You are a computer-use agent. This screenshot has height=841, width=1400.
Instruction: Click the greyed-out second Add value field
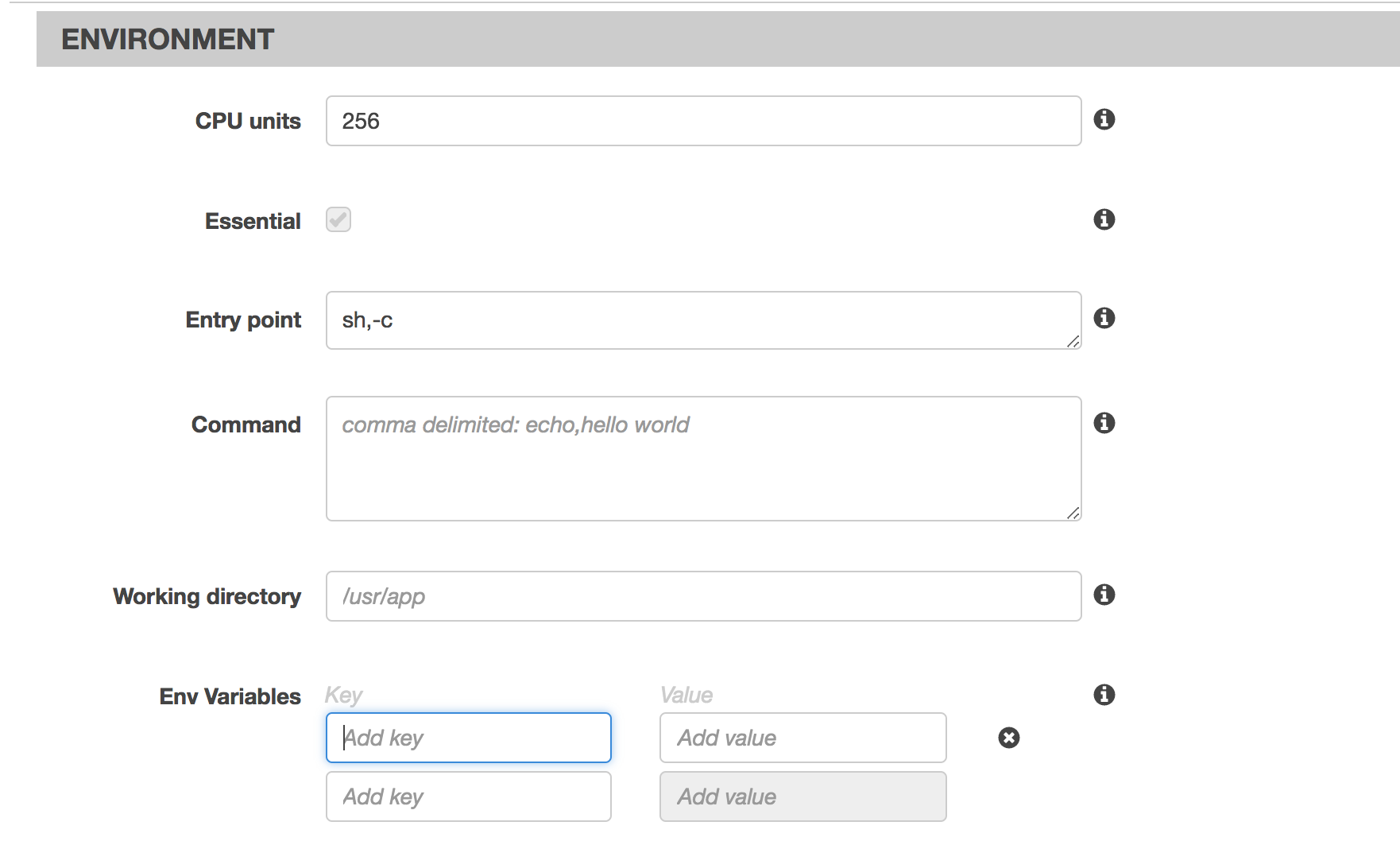click(802, 796)
